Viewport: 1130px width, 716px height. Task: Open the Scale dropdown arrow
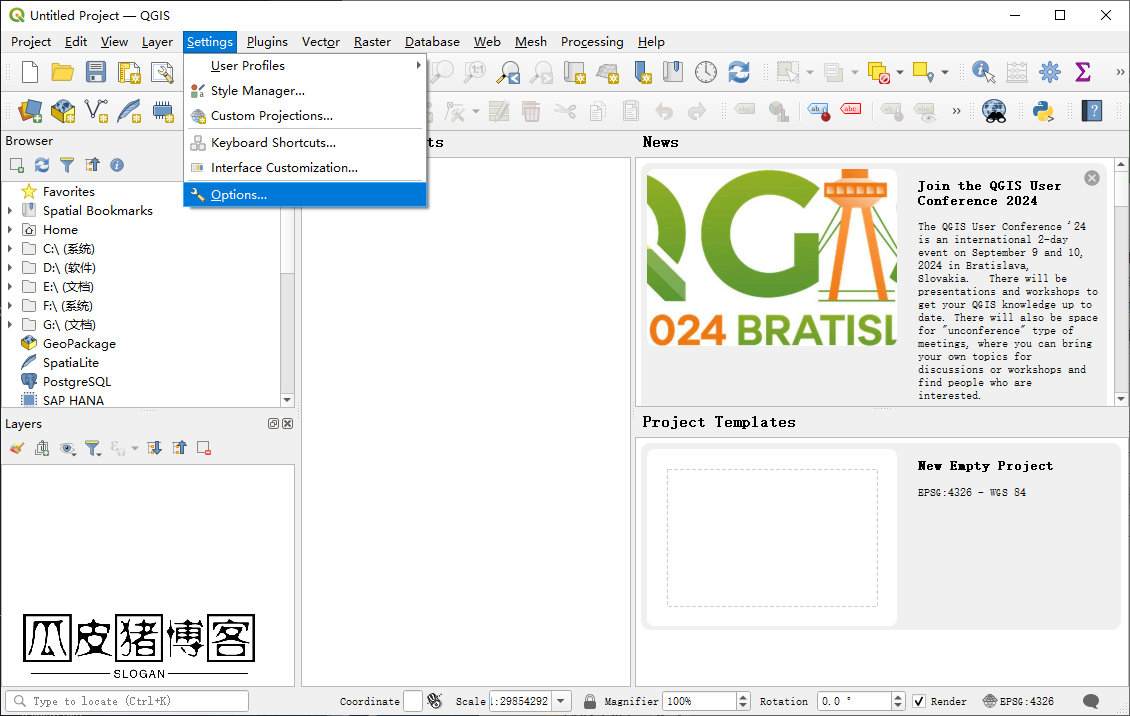pyautogui.click(x=561, y=701)
